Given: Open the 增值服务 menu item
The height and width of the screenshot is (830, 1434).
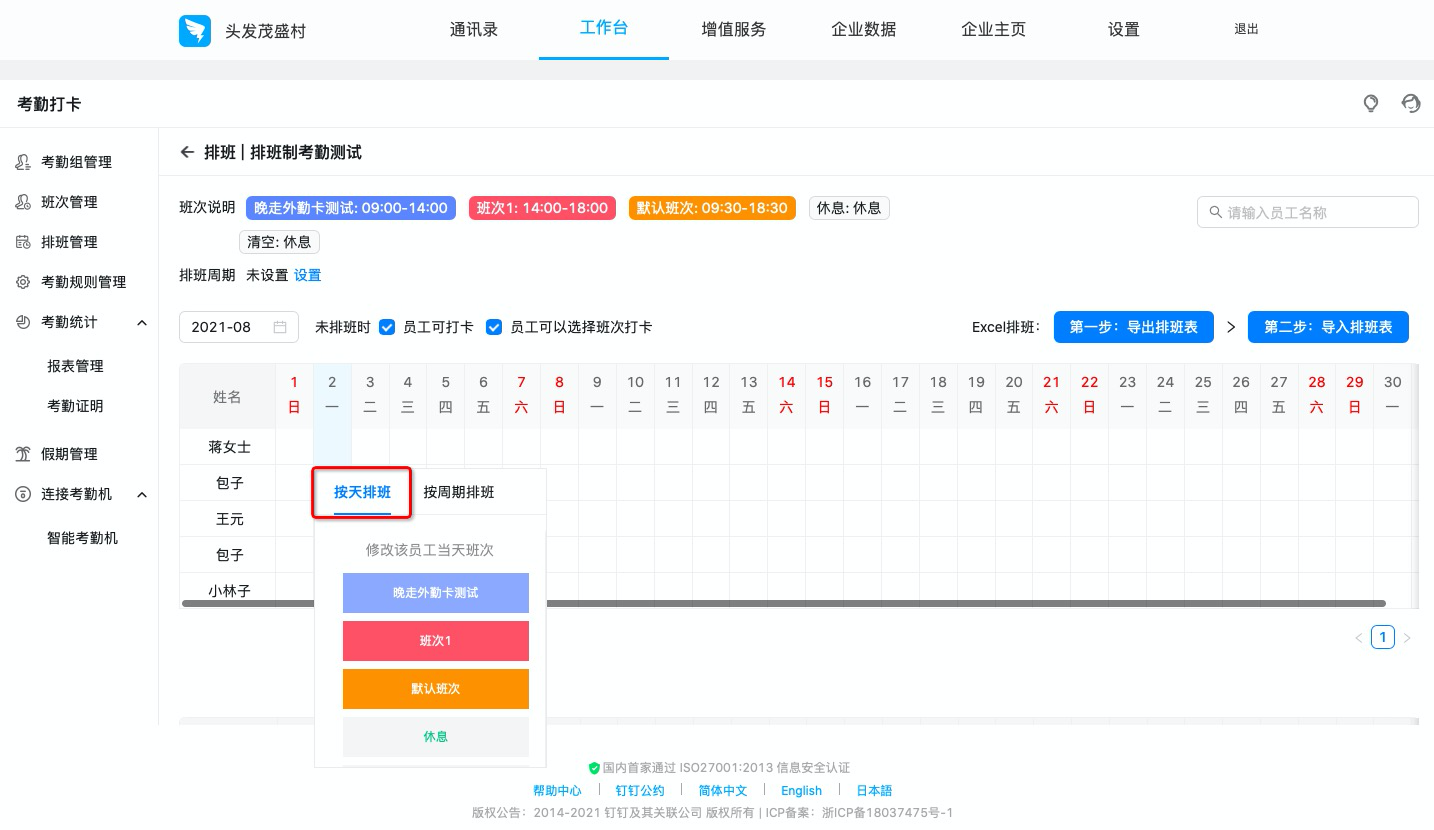Looking at the screenshot, I should pyautogui.click(x=733, y=29).
